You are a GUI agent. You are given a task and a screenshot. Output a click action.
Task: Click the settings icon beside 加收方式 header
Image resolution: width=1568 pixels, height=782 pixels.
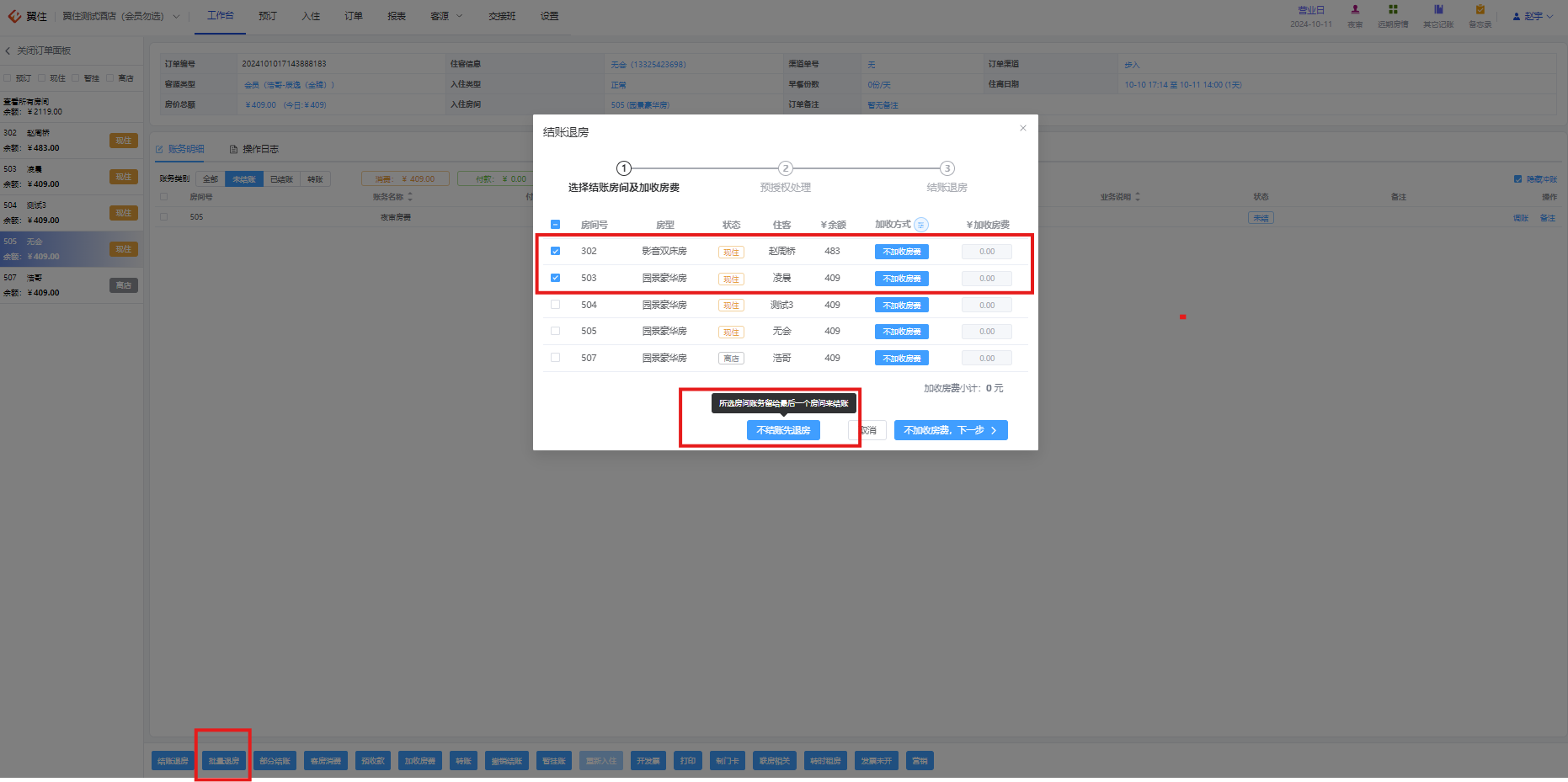coord(921,225)
